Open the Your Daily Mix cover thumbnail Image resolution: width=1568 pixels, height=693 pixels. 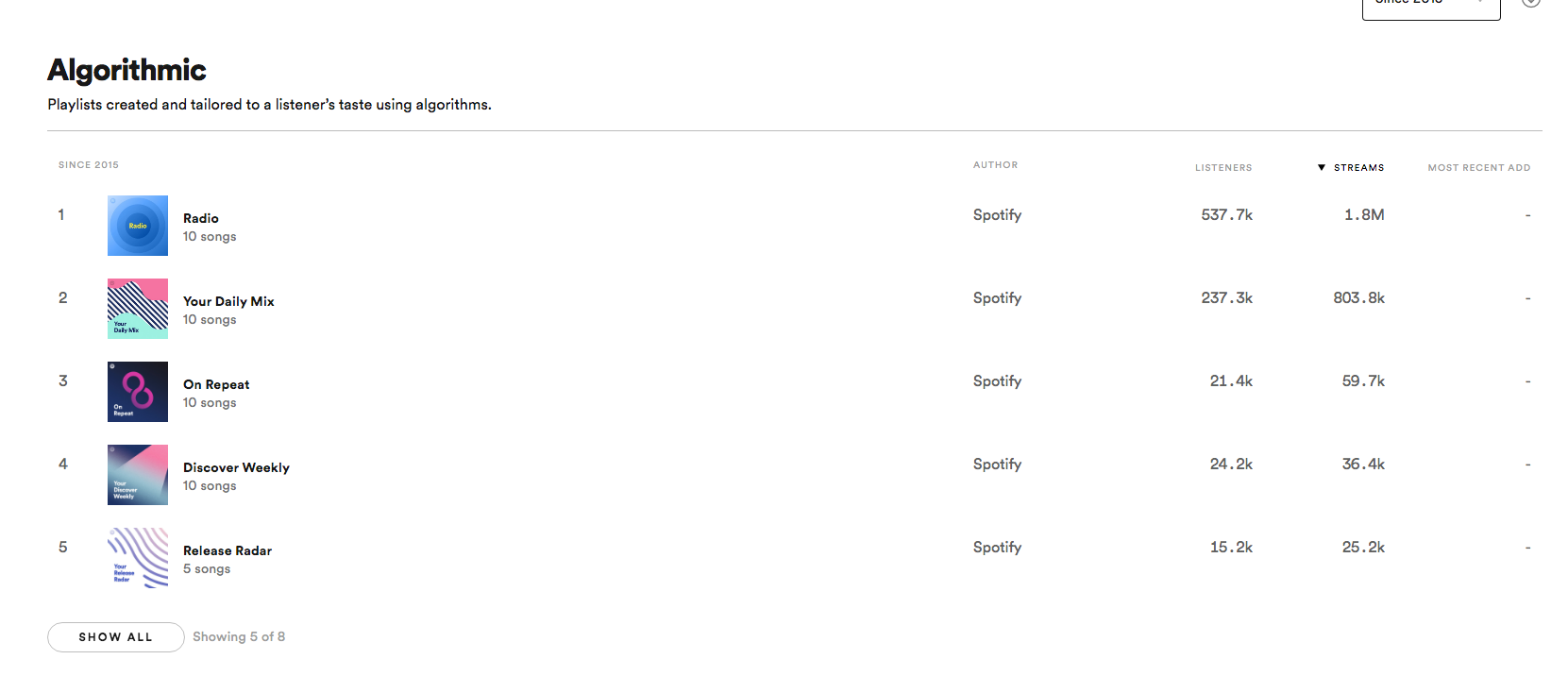pyautogui.click(x=138, y=309)
